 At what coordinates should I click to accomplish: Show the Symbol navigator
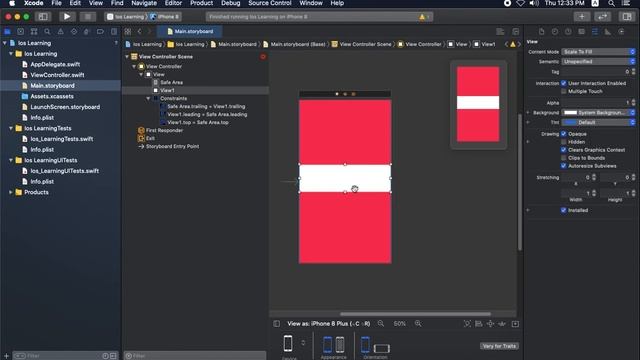[x=34, y=31]
